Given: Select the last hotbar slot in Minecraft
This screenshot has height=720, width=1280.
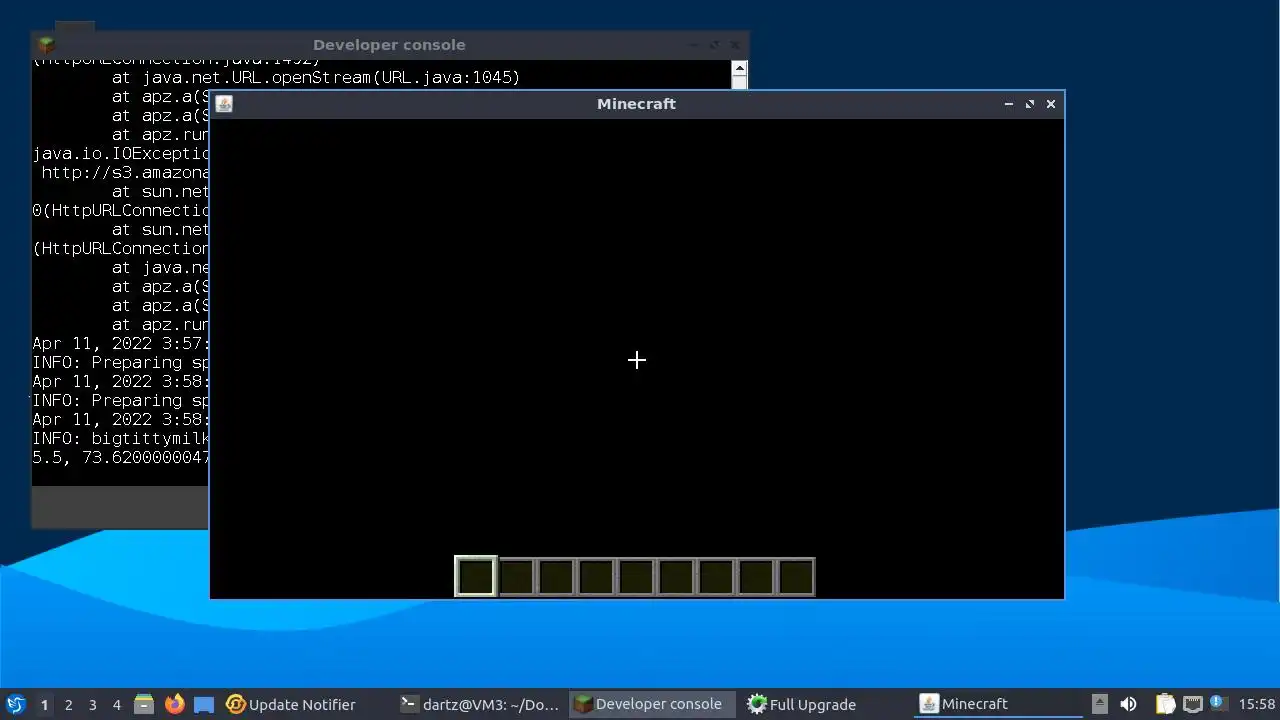Looking at the screenshot, I should coord(796,577).
